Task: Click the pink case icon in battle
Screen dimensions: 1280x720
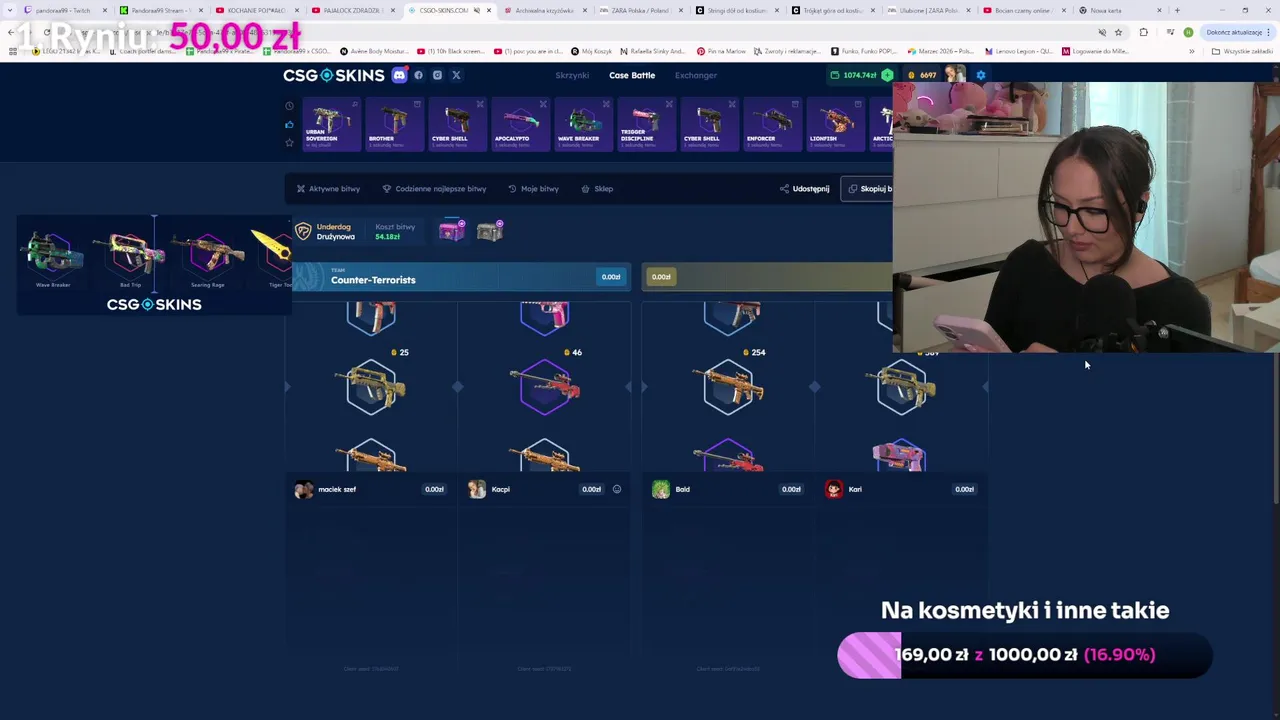Action: coord(452,231)
